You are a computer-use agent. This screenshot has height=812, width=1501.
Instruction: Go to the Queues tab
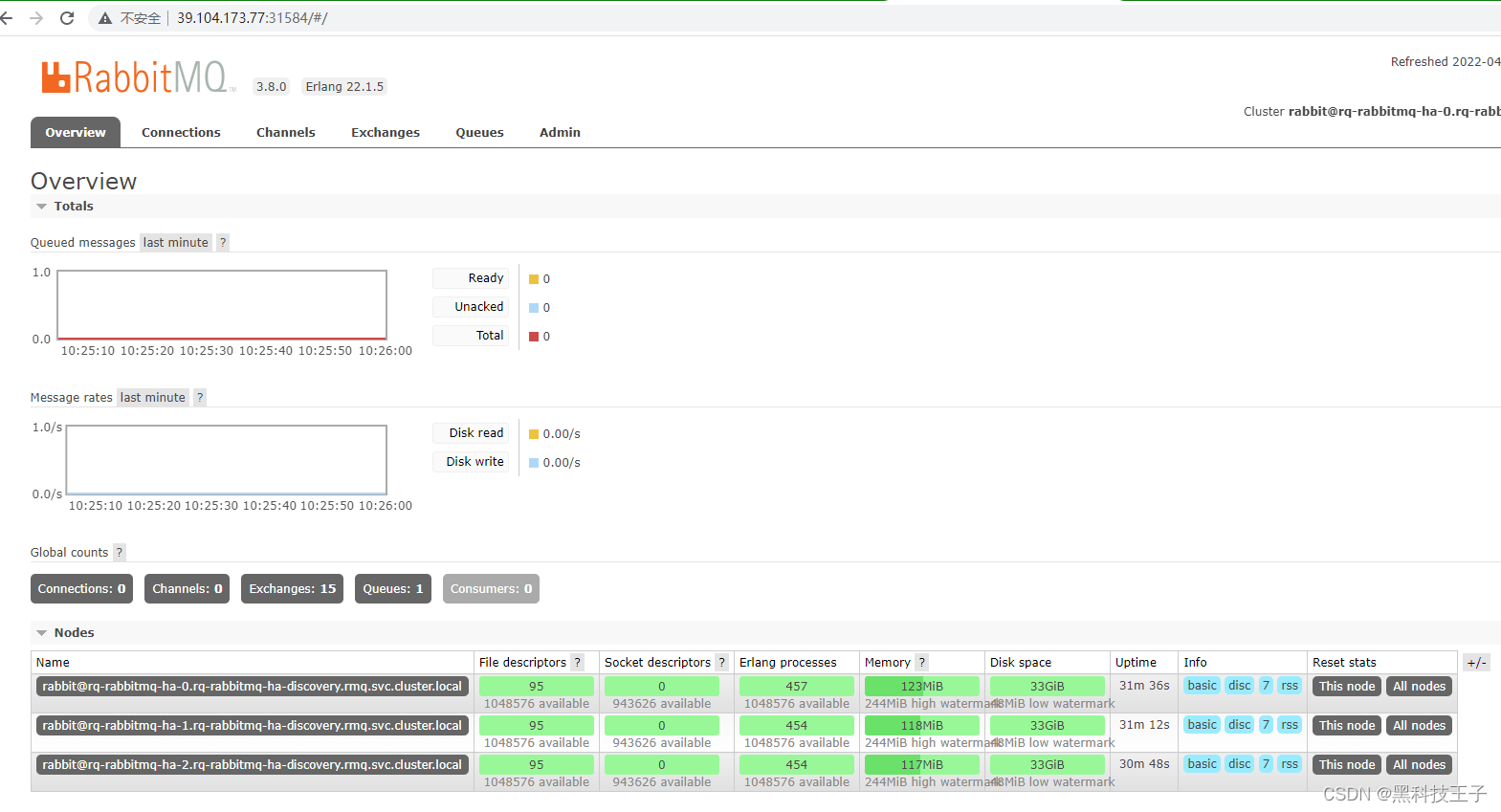(x=479, y=133)
